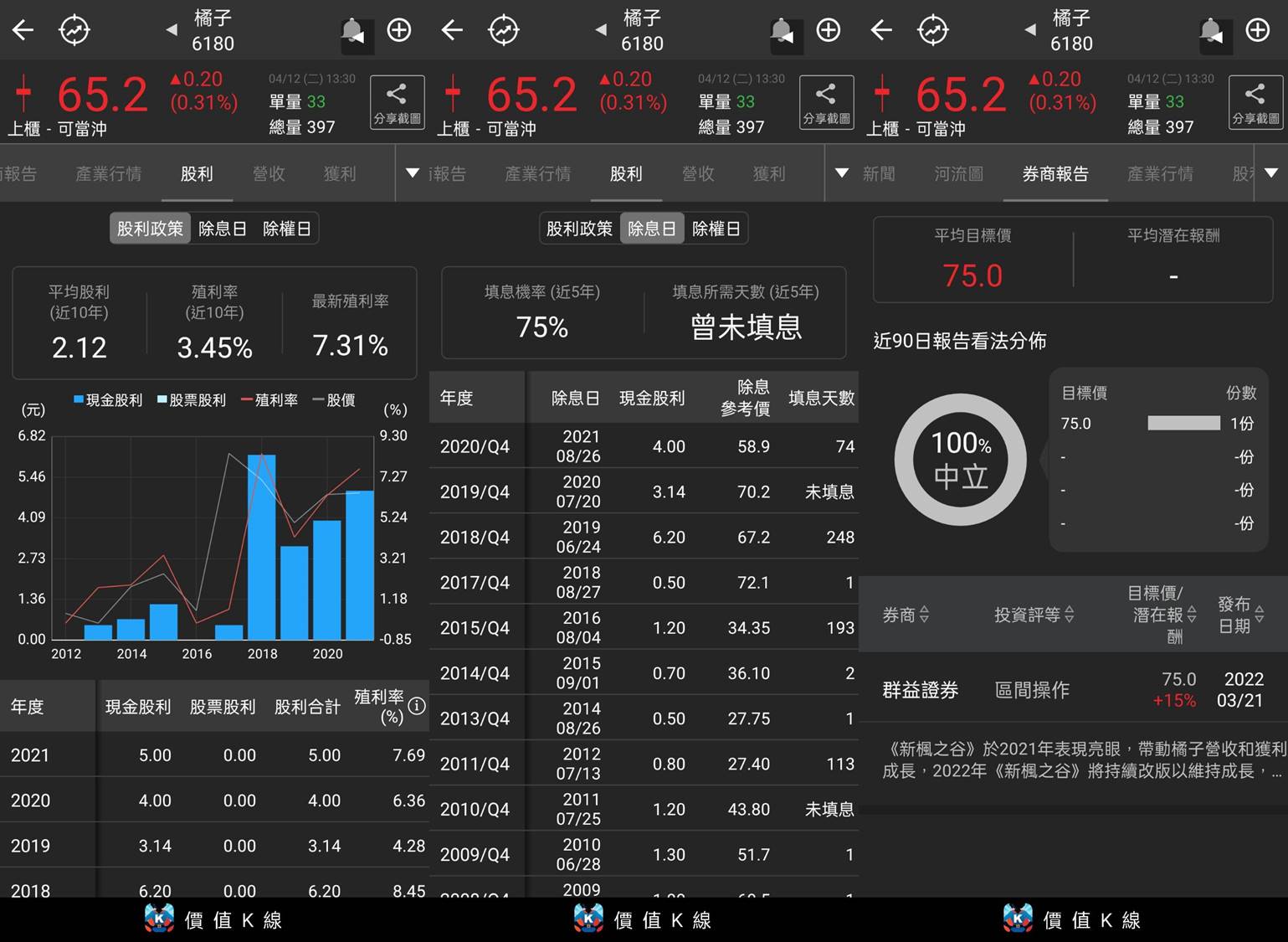Select 2020/Q4 ex-dividend row
This screenshot has height=942, width=1288.
tap(644, 445)
